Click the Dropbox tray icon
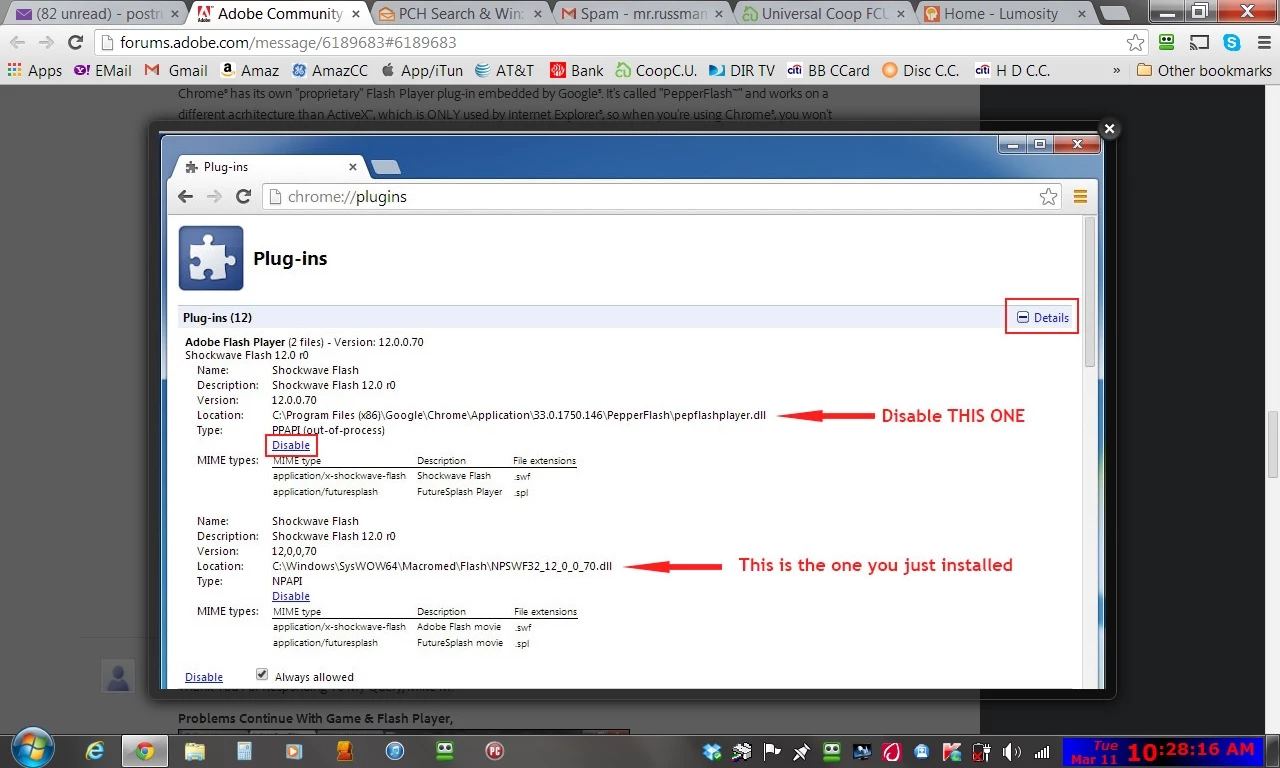Screen dimensions: 1280x768 point(712,752)
